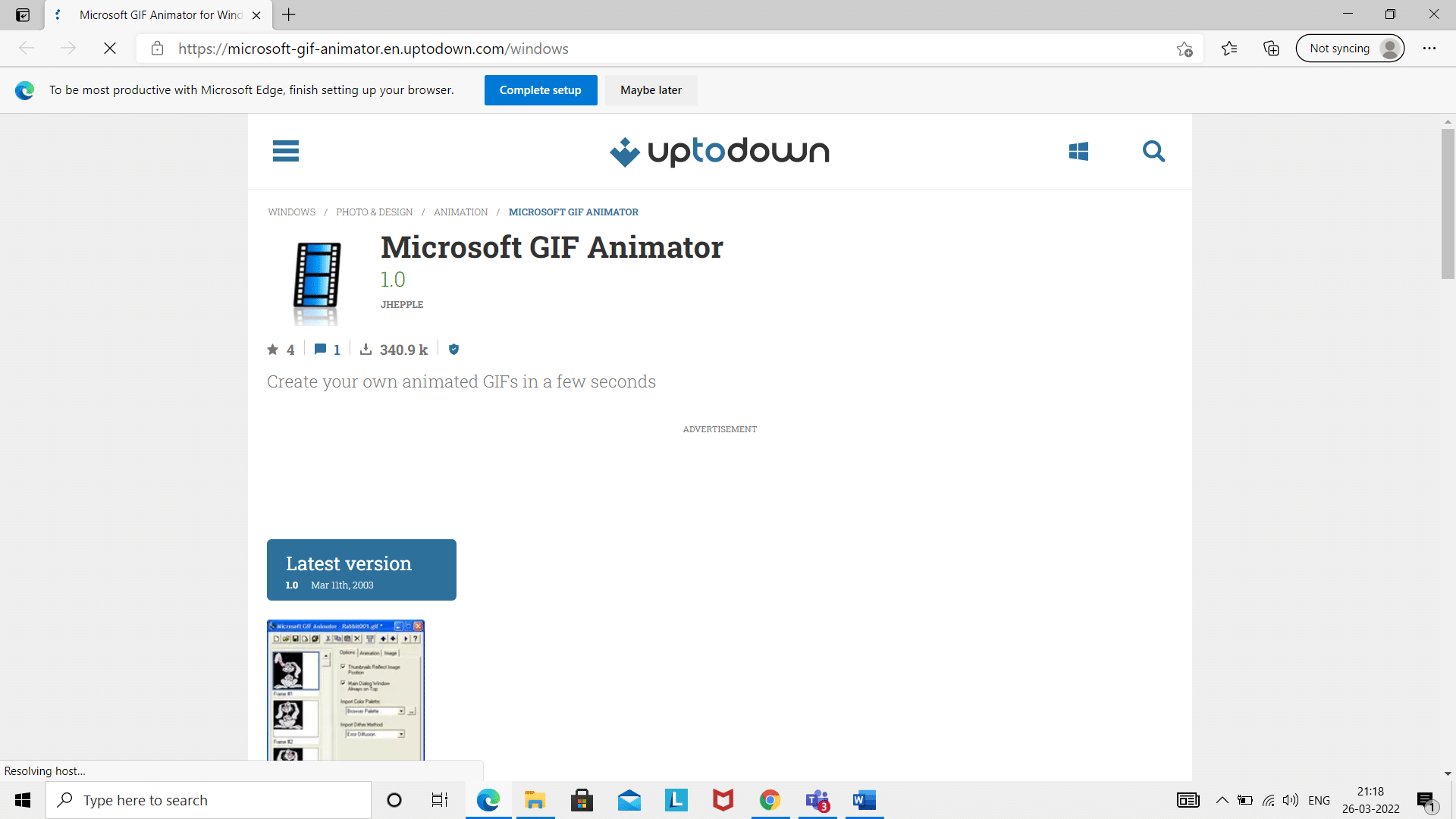Click the McAfee antivirus taskbar icon
Image resolution: width=1456 pixels, height=819 pixels.
click(x=723, y=799)
